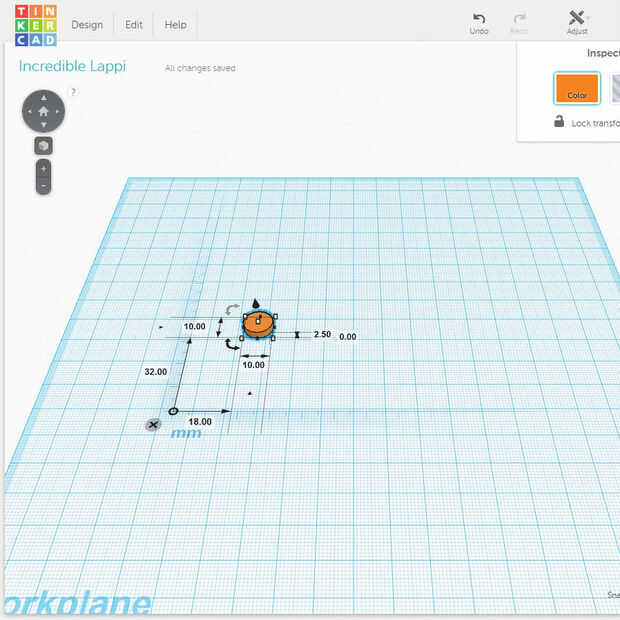Toggle Lock transformation padlock

tap(559, 121)
